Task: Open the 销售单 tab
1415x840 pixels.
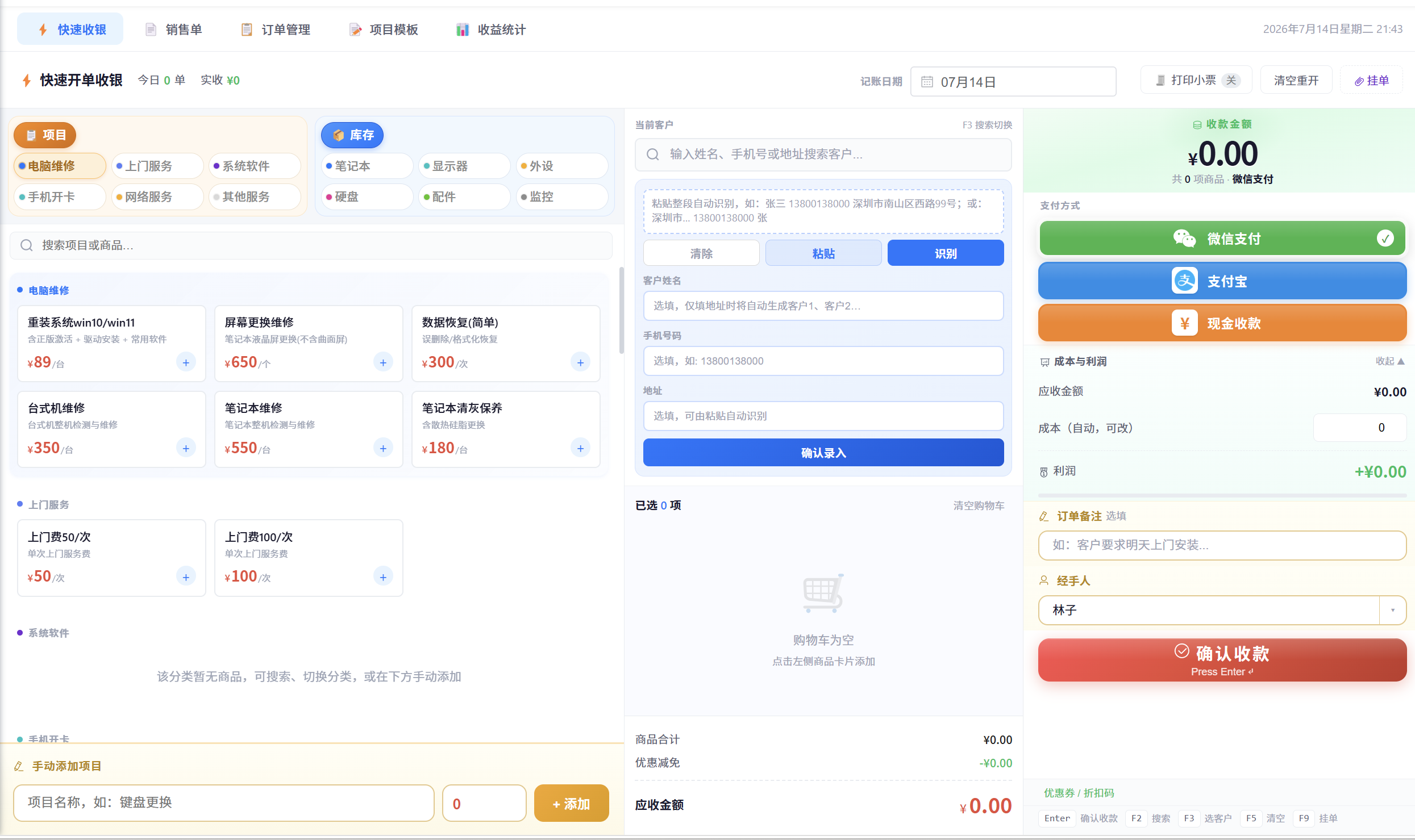Action: point(173,30)
